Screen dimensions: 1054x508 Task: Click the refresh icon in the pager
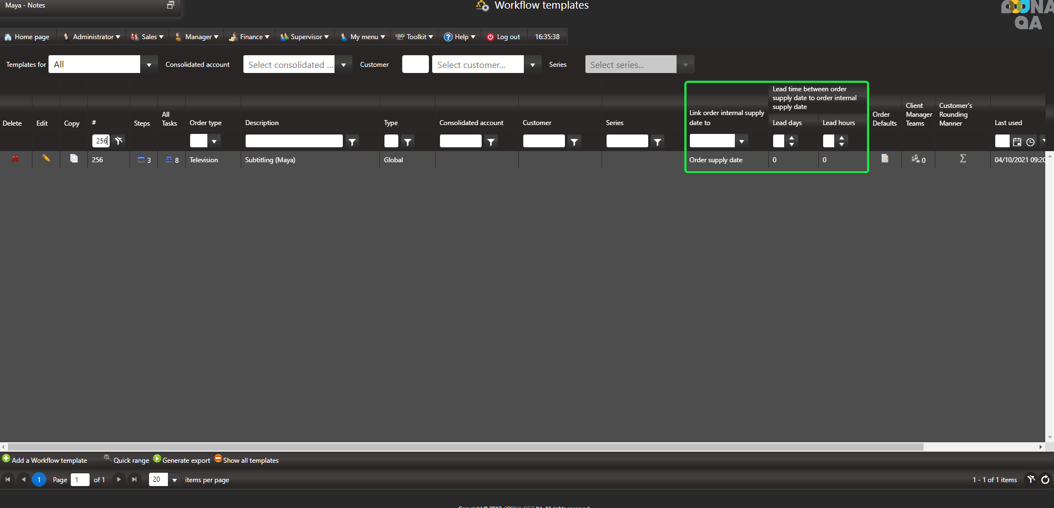pos(1045,480)
